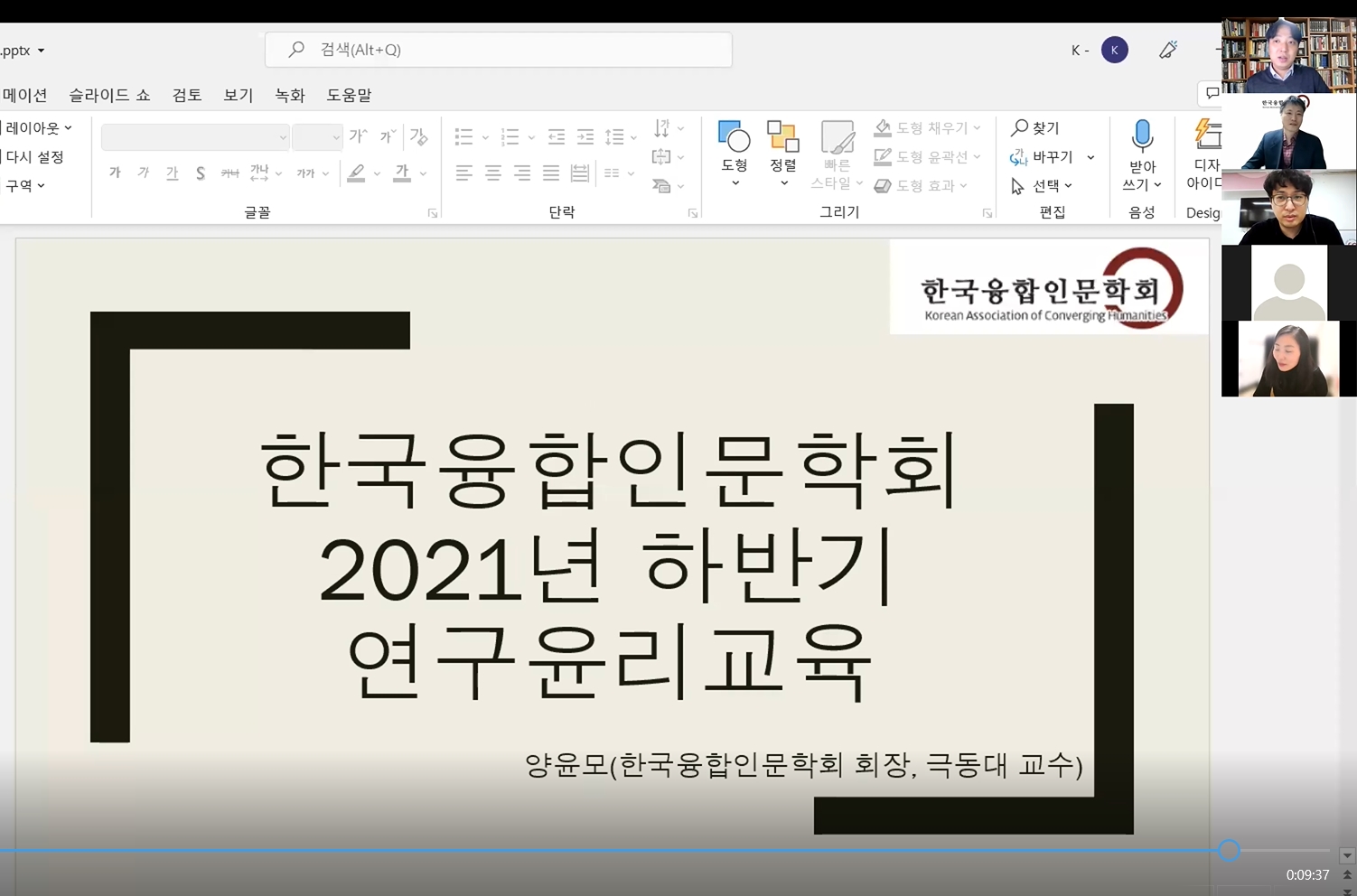
Task: Click the distributed alignment icon
Action: point(579,173)
